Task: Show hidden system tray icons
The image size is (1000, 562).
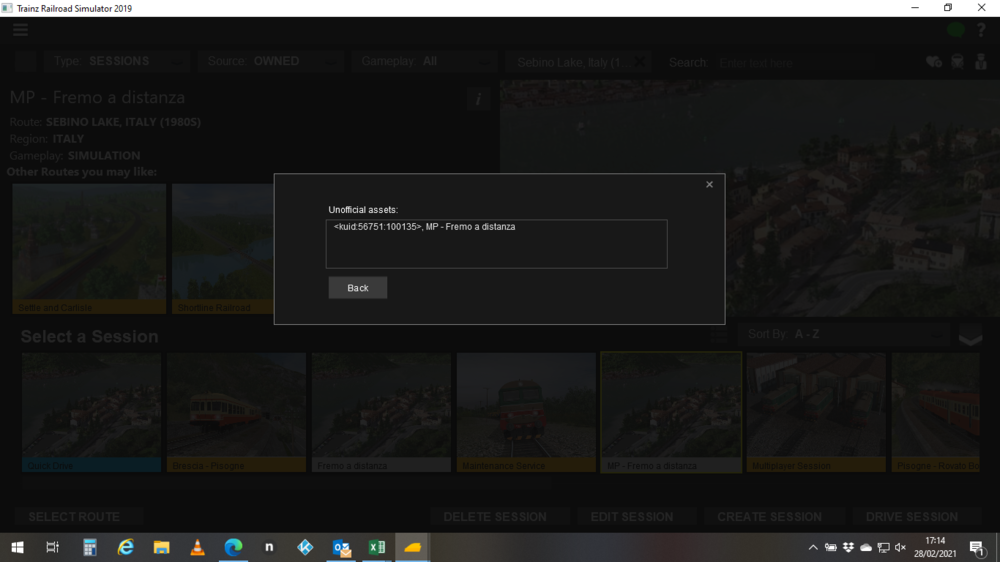Action: (812, 547)
